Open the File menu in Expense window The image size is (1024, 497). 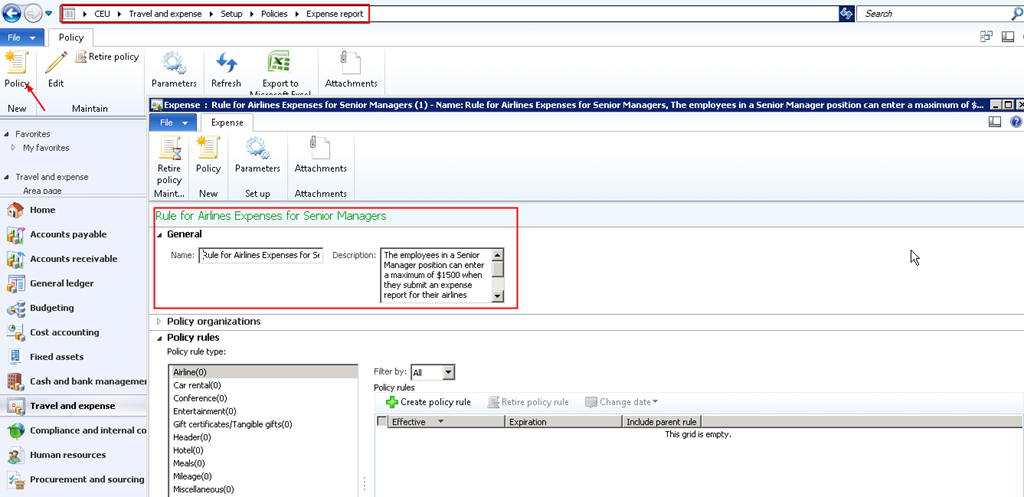(171, 122)
